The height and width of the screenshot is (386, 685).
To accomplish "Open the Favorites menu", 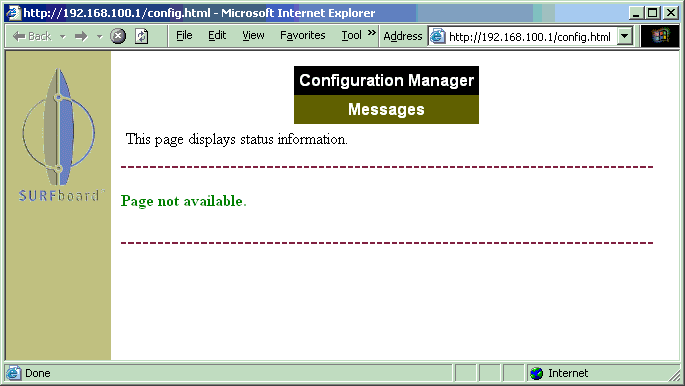I will point(303,35).
